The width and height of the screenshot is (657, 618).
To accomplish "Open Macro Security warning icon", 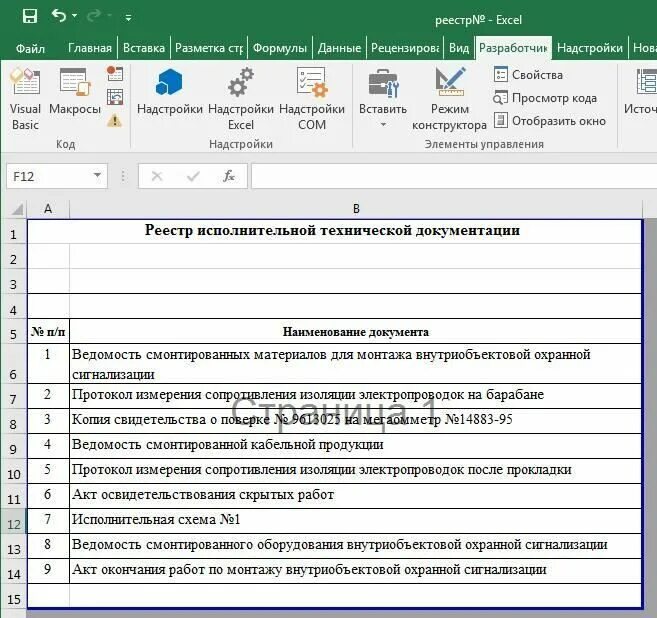I will click(114, 121).
